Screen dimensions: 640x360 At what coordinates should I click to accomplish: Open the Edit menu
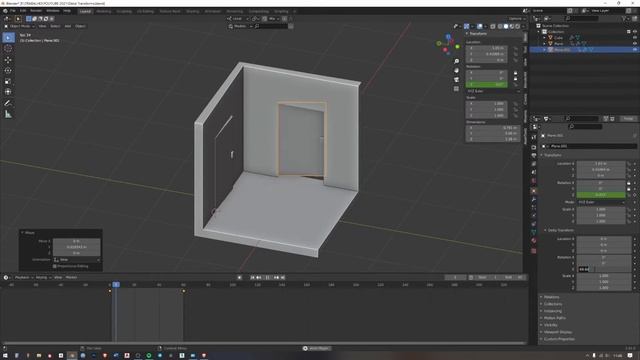click(23, 11)
